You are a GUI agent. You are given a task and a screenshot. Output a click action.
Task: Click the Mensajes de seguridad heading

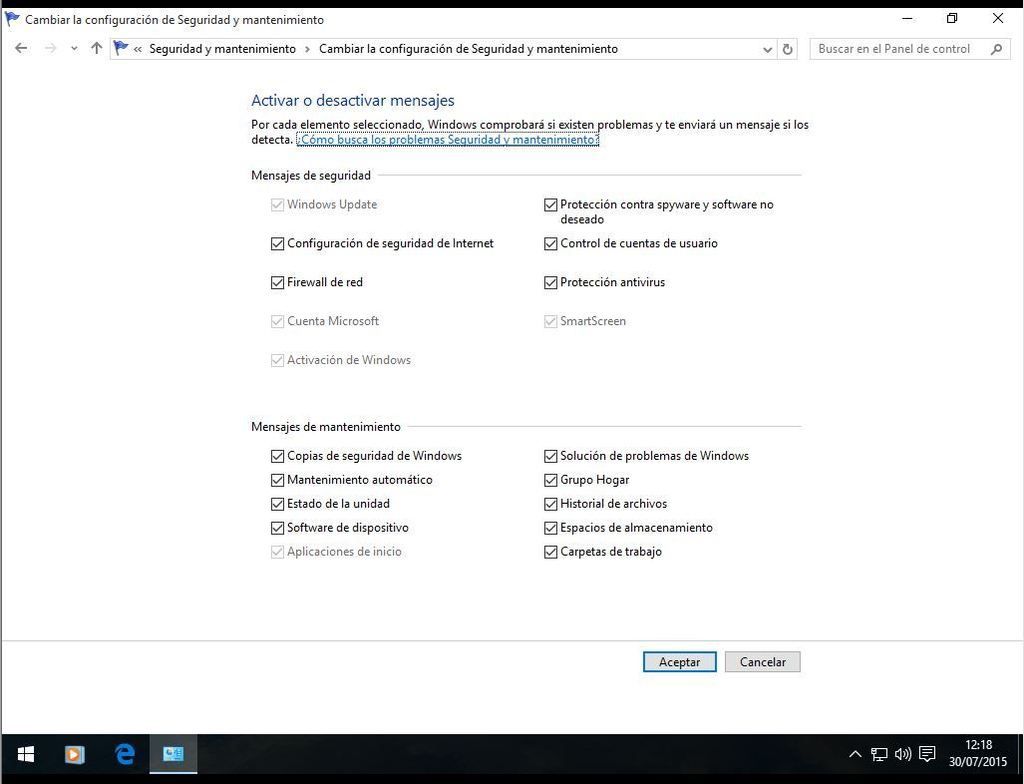[311, 175]
